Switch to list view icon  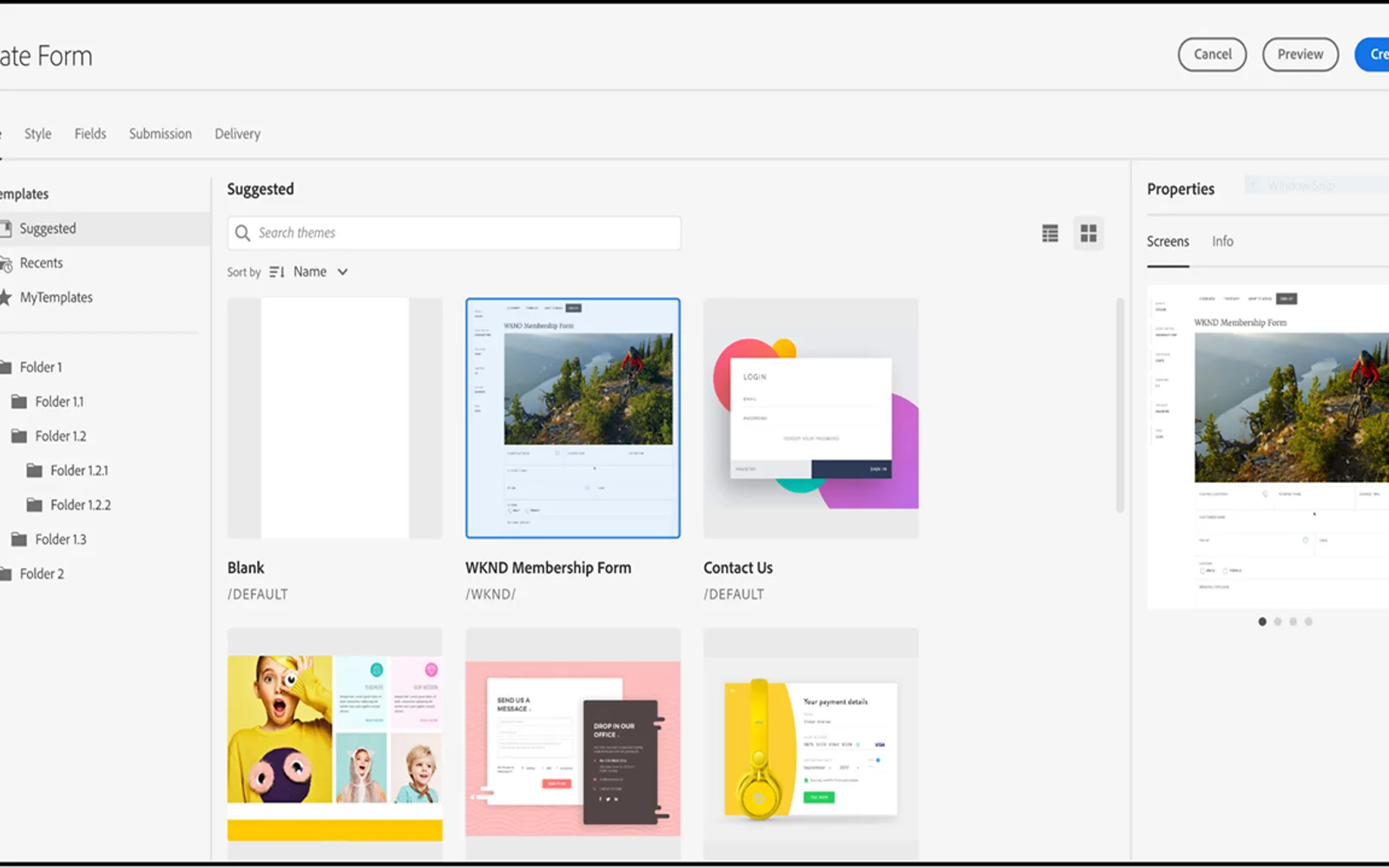[x=1050, y=233]
